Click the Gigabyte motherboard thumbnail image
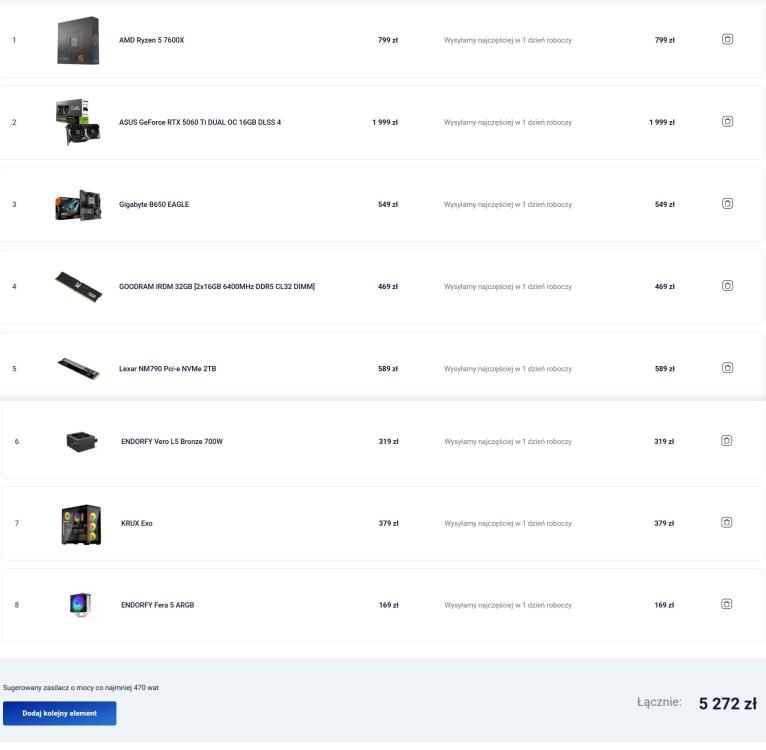The image size is (766, 750). pyautogui.click(x=78, y=205)
